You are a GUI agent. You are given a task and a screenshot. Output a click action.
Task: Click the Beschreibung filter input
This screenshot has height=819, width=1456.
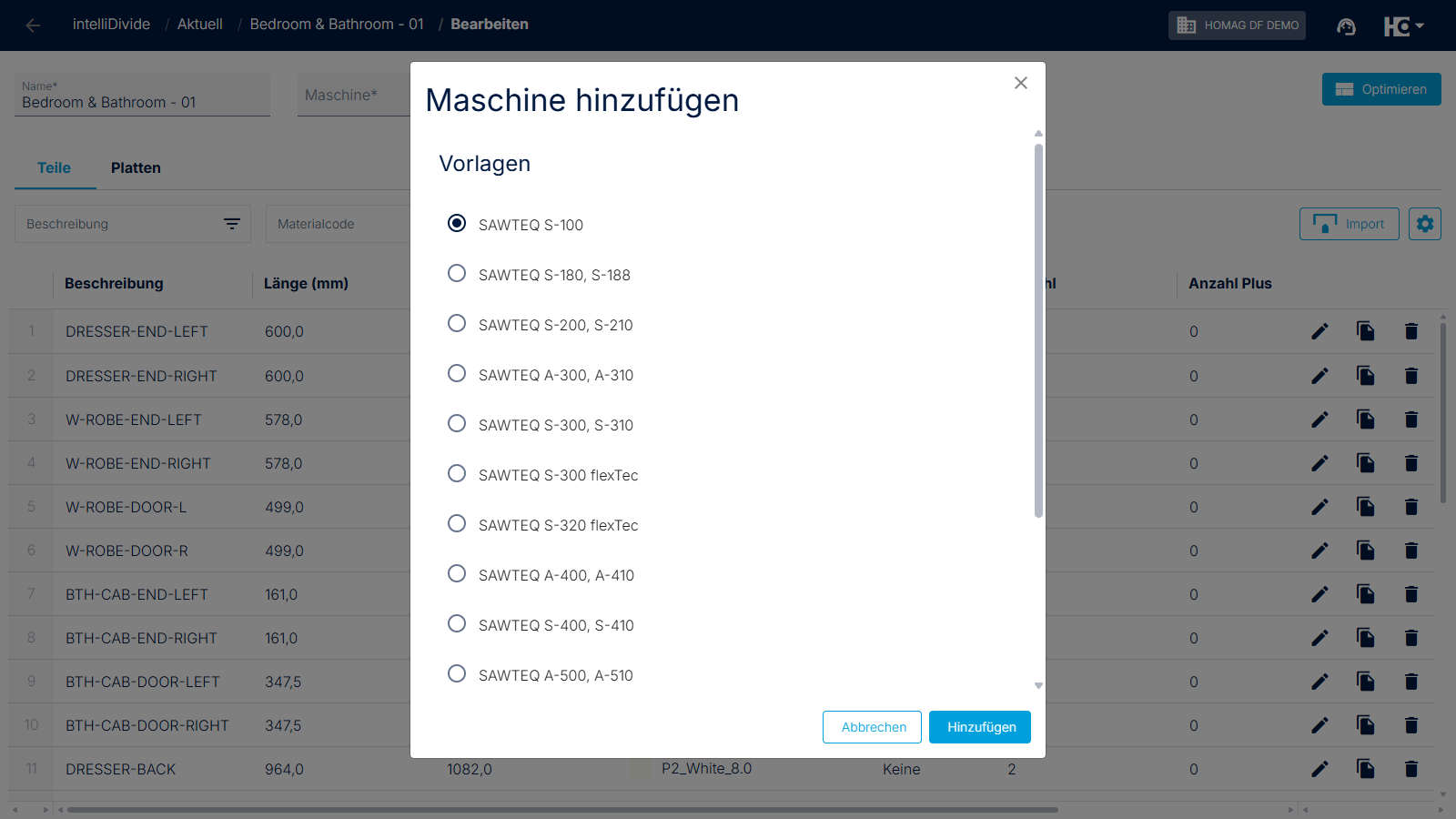(x=118, y=224)
